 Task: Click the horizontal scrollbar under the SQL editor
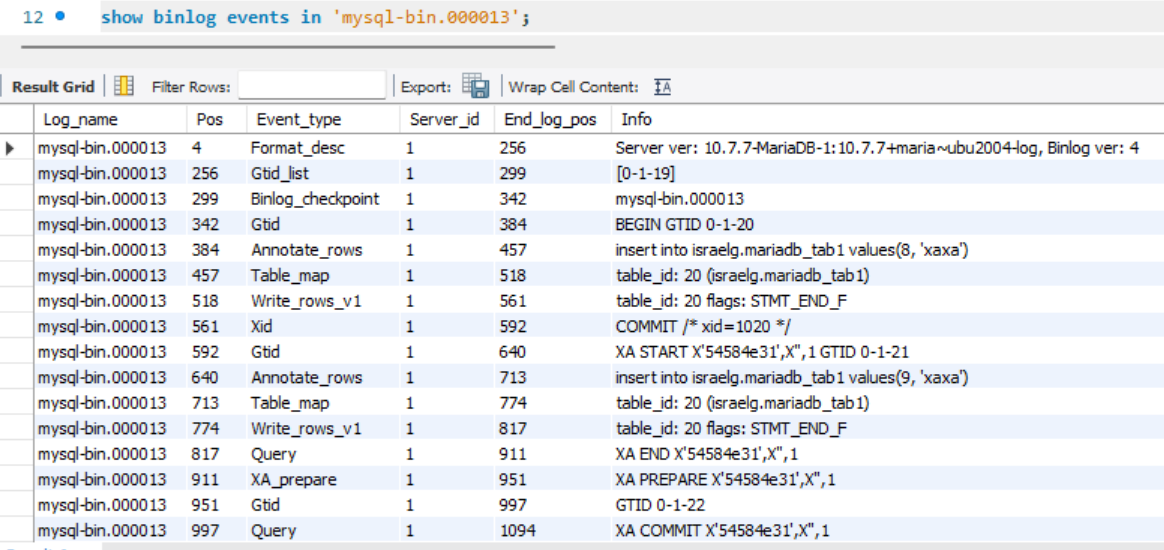point(287,46)
